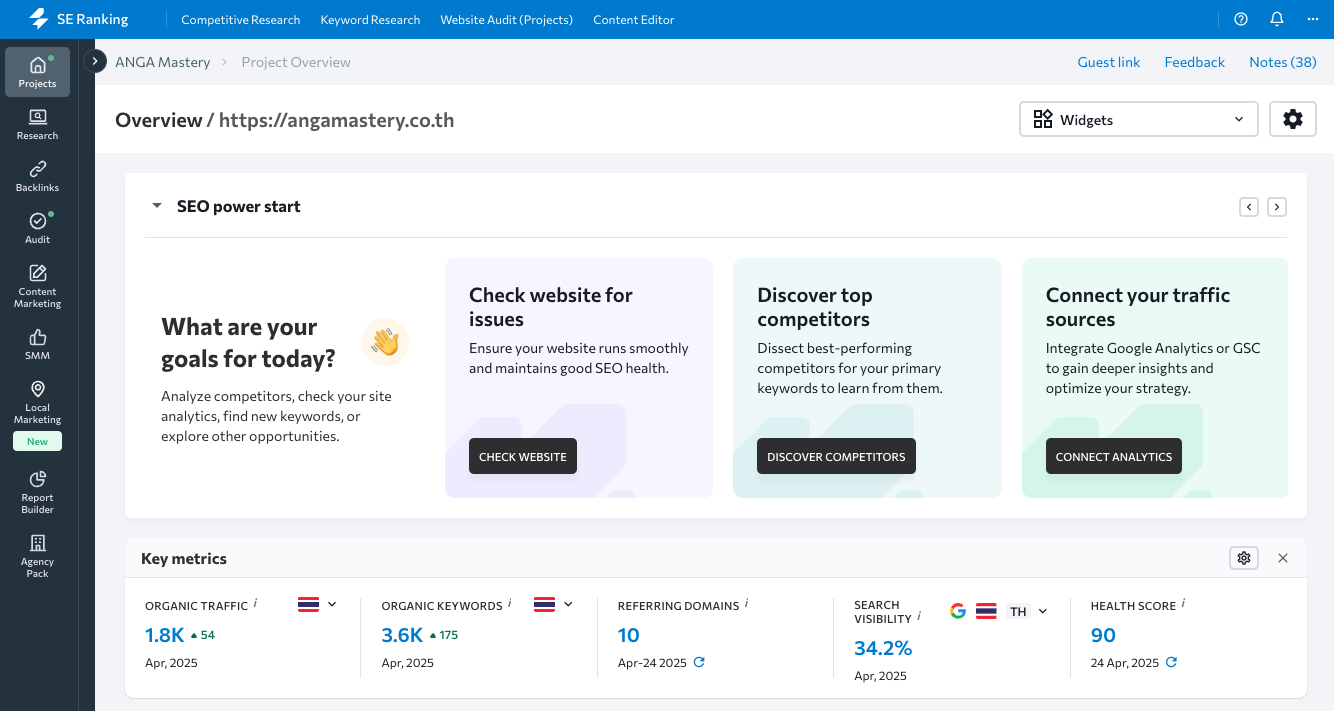
Task: Click the CONNECT ANALYTICS button
Action: point(1114,456)
